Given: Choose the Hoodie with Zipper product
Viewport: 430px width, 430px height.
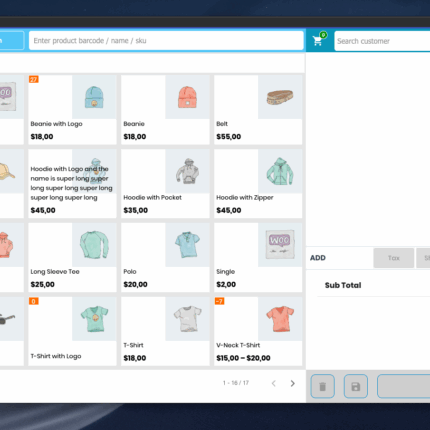Looking at the screenshot, I should click(258, 184).
